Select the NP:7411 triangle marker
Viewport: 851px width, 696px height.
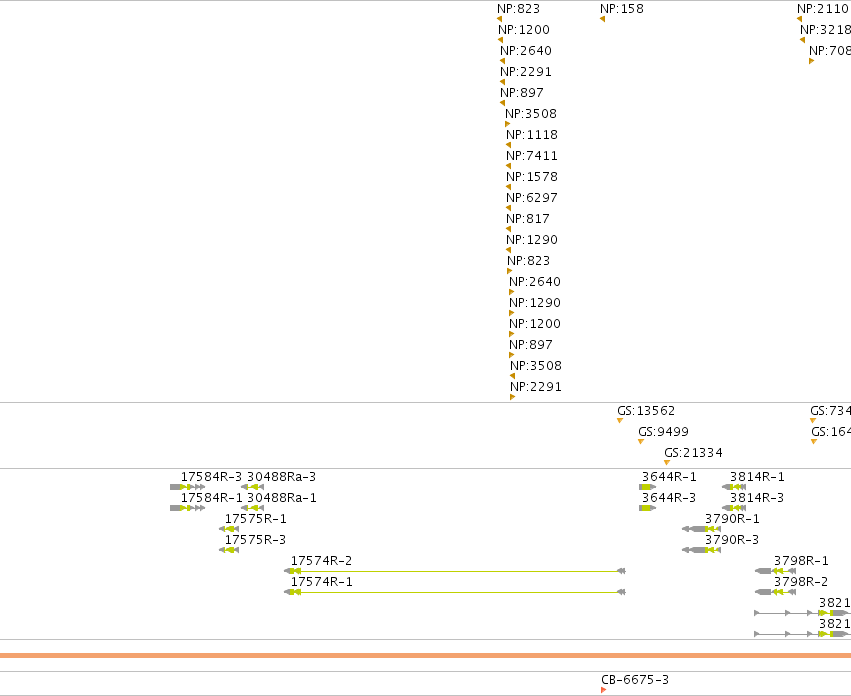509,166
